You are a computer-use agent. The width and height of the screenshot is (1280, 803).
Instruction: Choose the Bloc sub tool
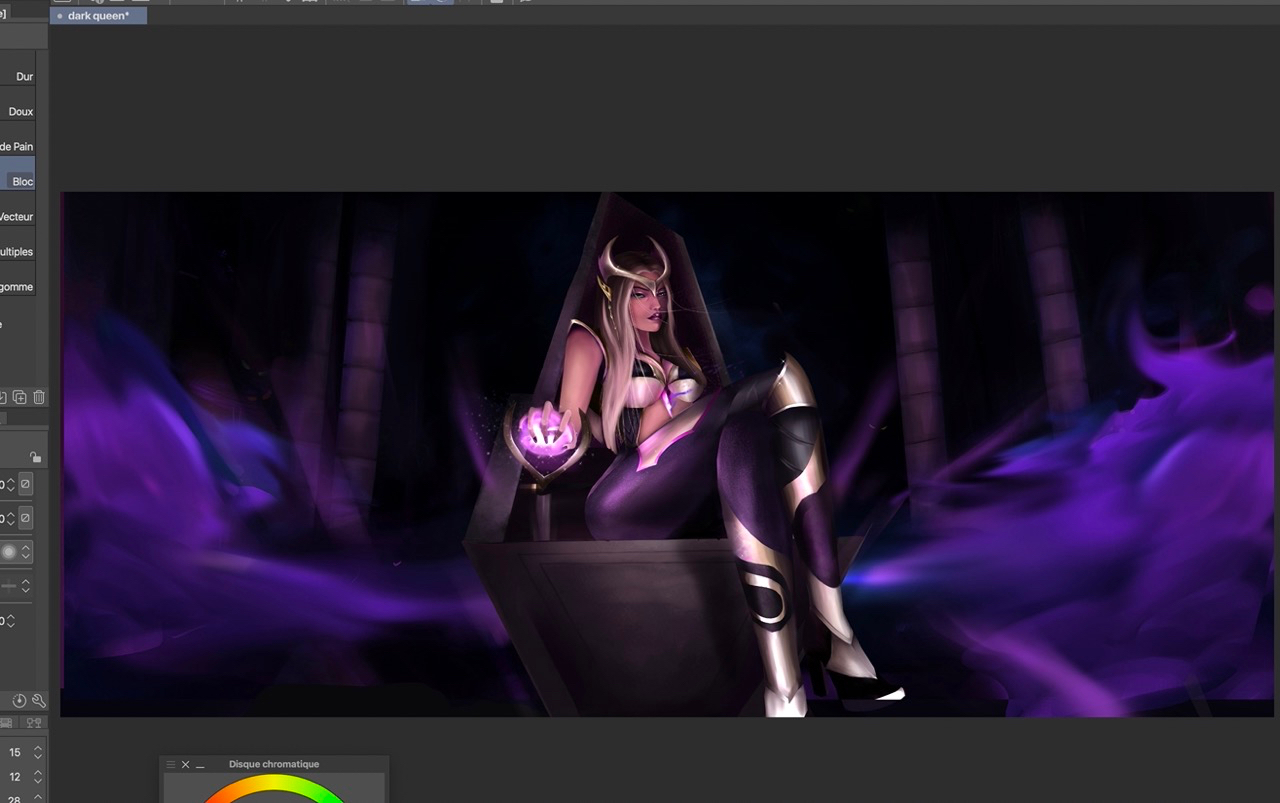(20, 181)
